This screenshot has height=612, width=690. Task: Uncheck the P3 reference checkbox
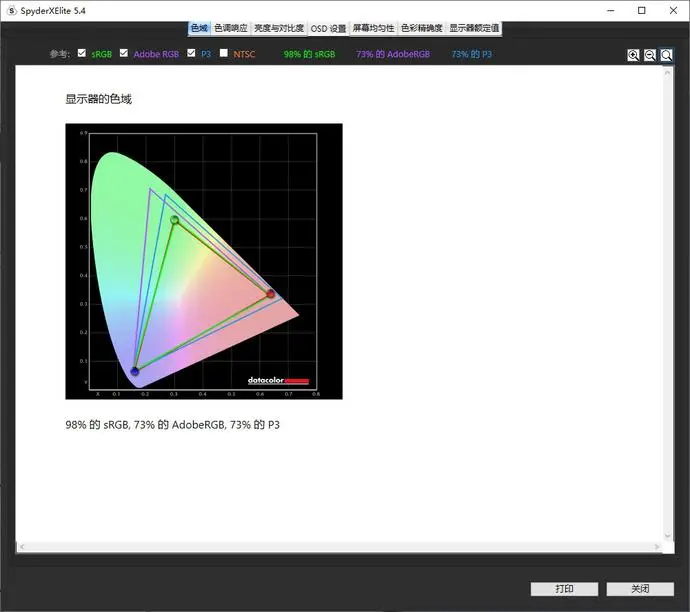coord(191,53)
